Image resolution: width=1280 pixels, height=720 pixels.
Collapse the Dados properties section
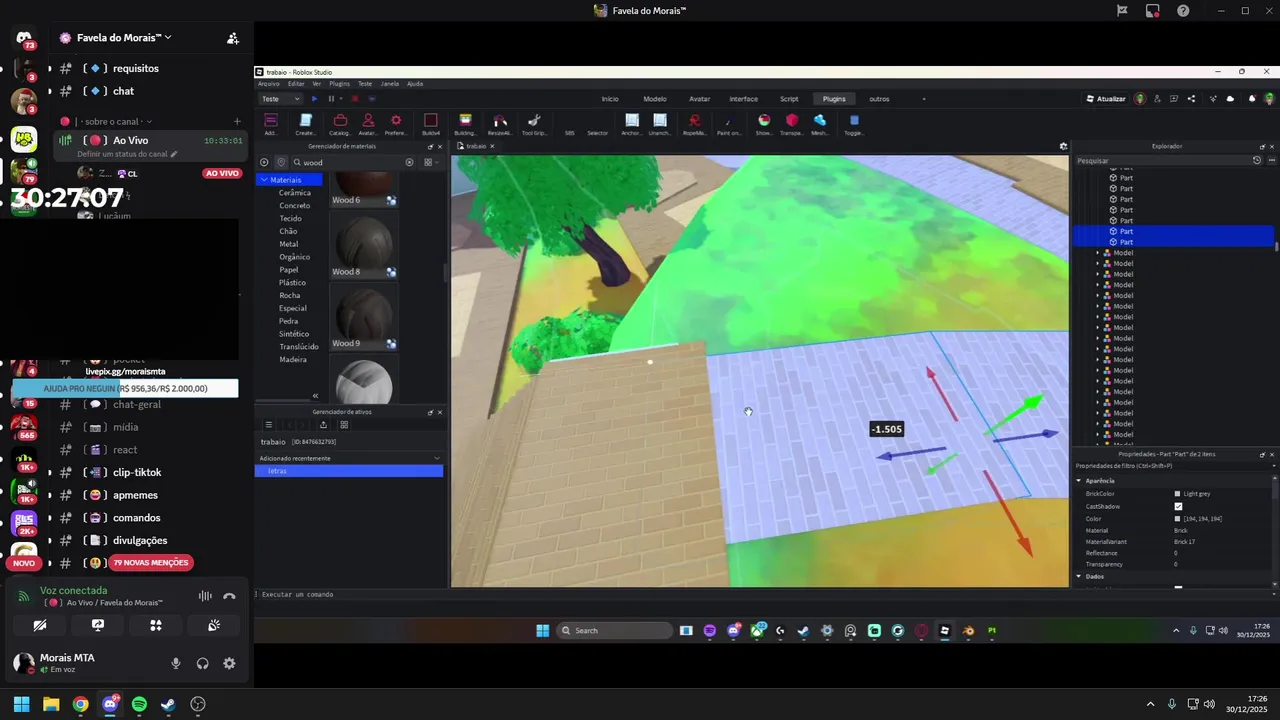[1079, 576]
